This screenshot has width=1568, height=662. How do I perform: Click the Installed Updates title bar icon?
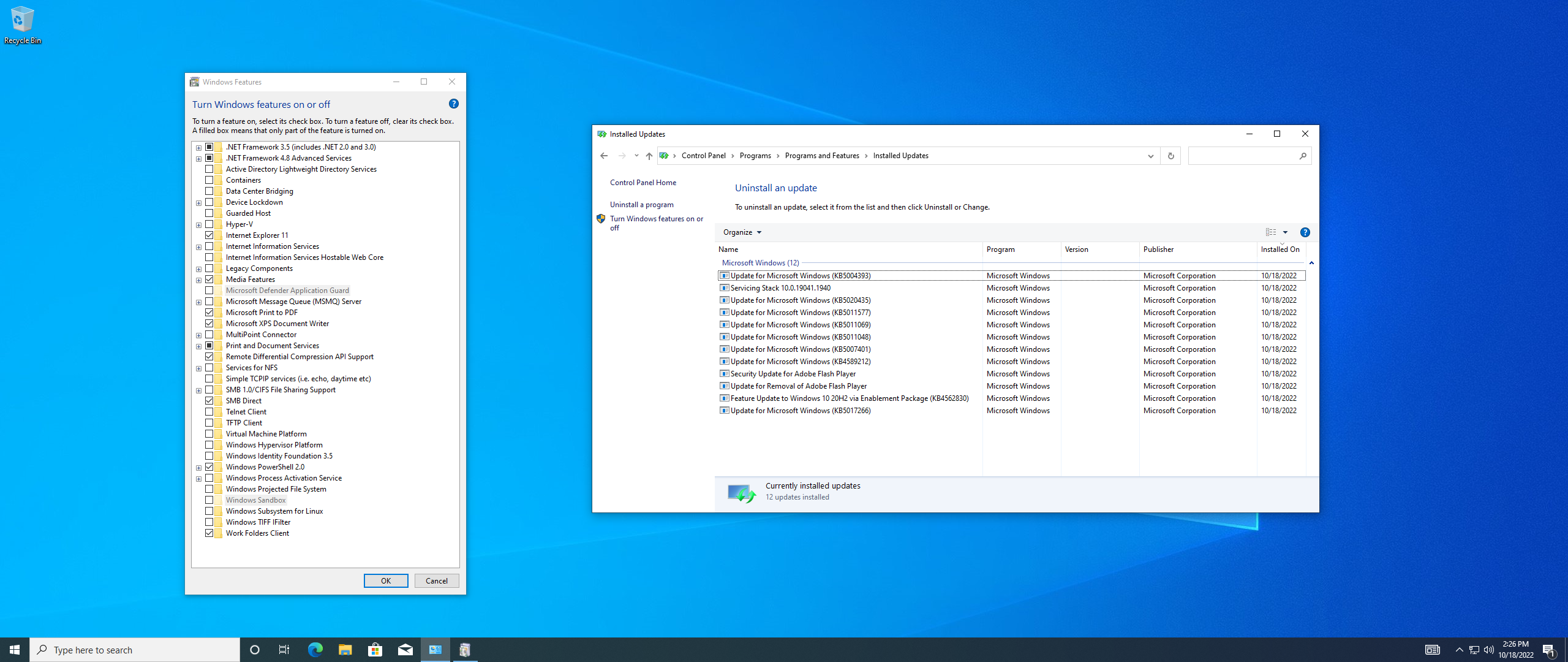click(601, 134)
